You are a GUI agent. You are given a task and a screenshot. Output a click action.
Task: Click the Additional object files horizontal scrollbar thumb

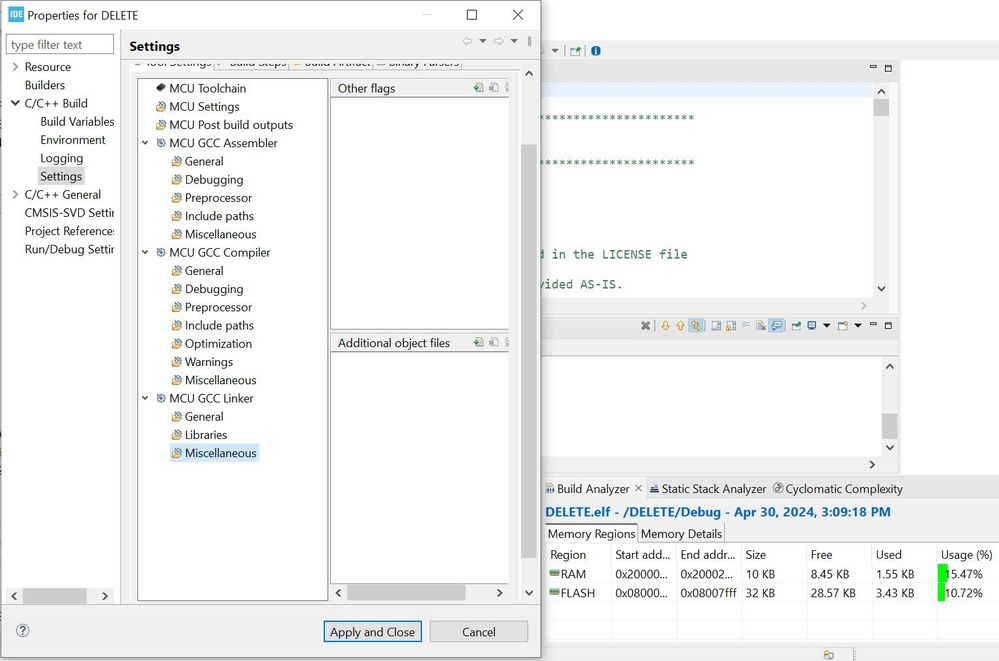click(406, 593)
